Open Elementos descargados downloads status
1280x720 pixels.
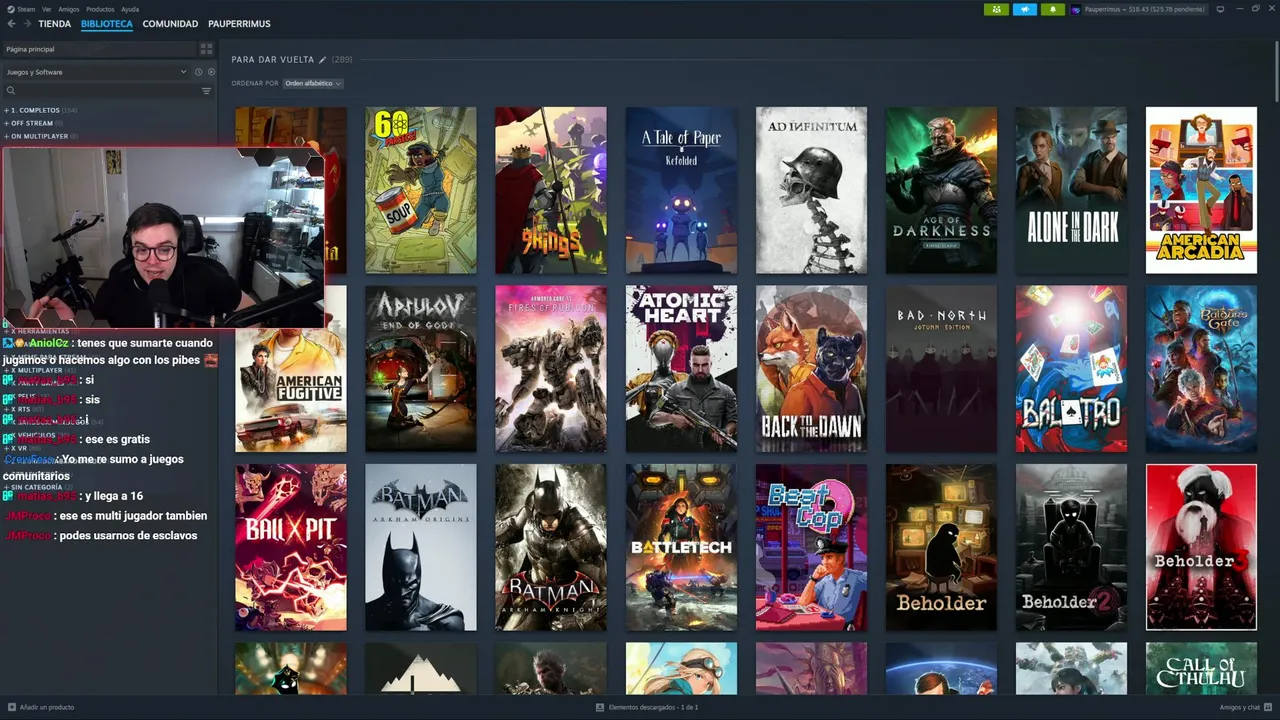647,707
